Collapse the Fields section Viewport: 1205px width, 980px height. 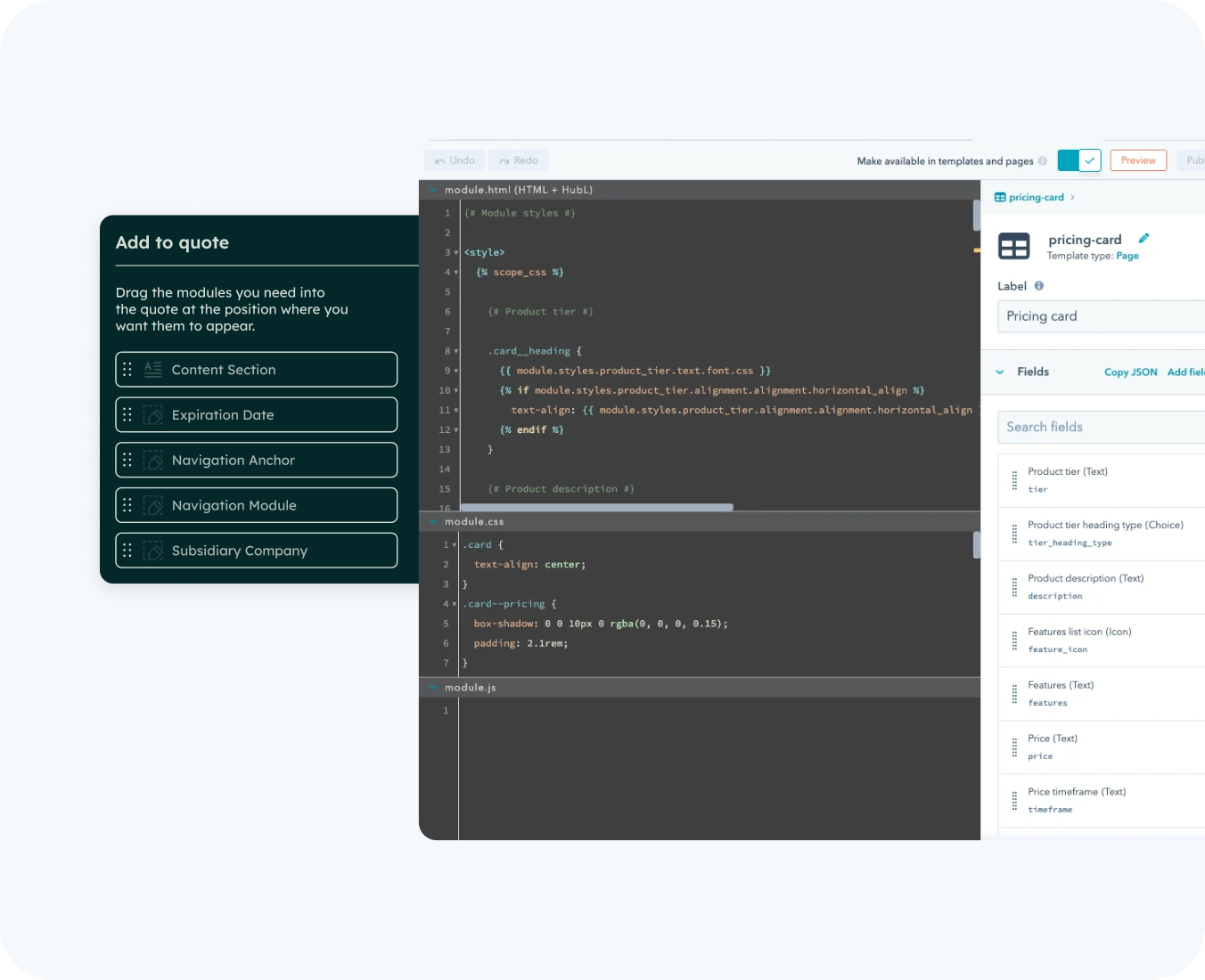(x=1000, y=372)
